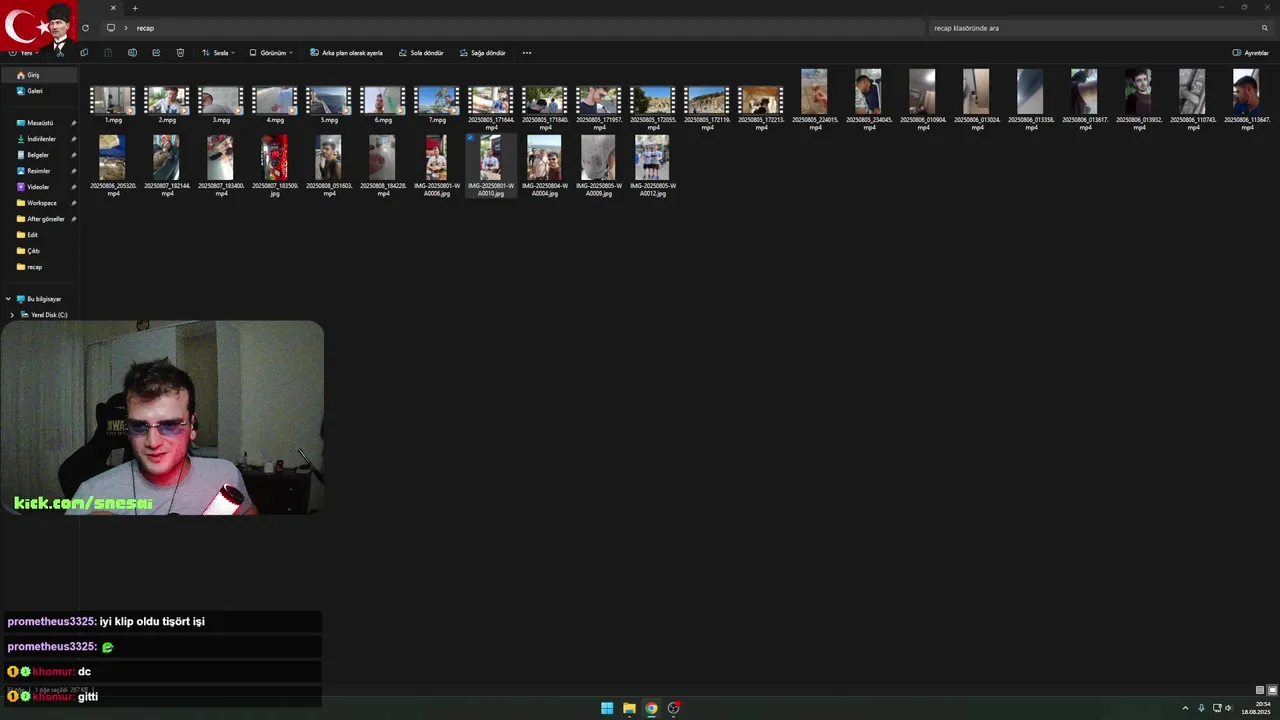
Task: Switch to large thumbnails view icon in status bar
Action: pos(1272,690)
